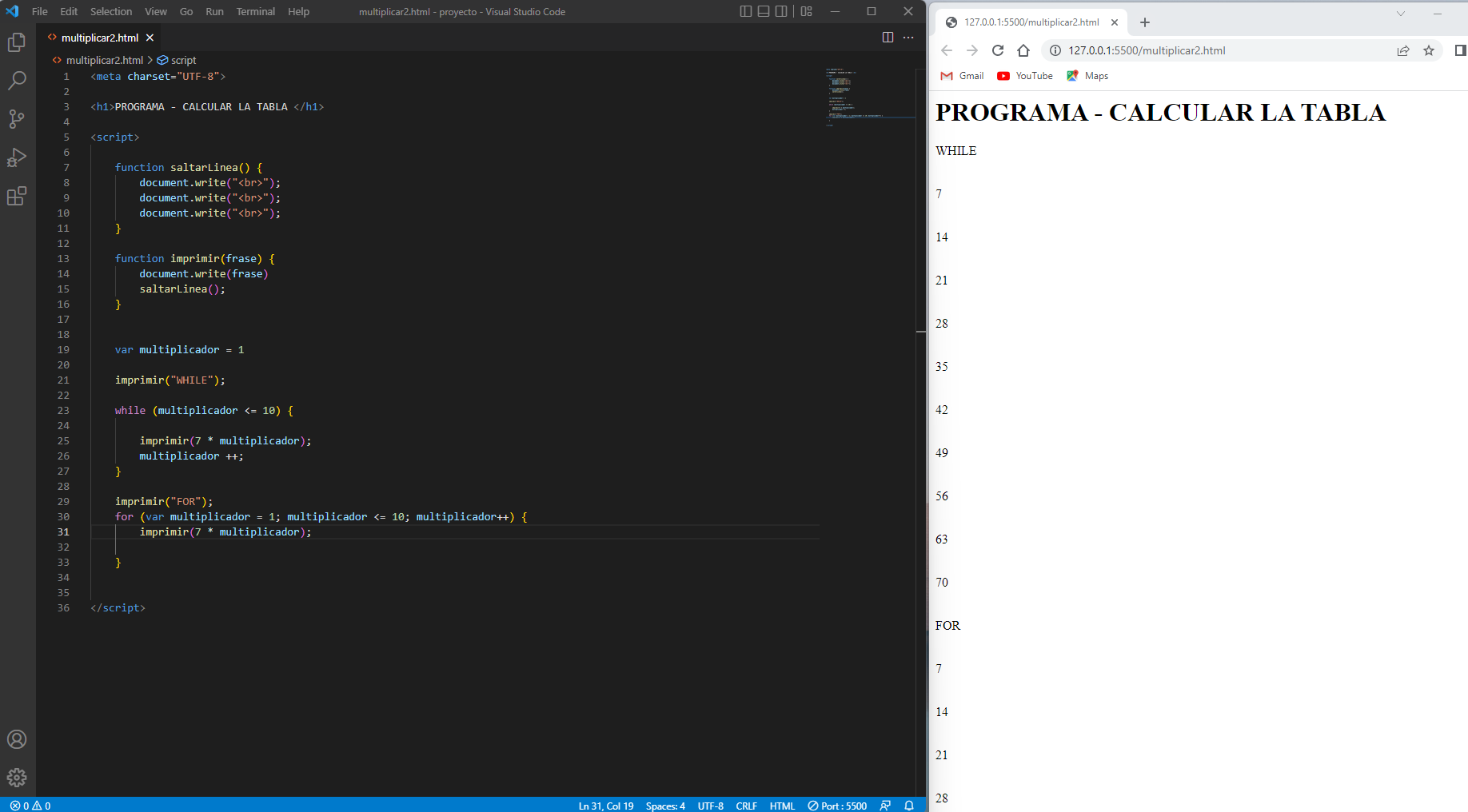Click the page heading PROGRAMA - CALCULAR LA TABLA

(x=1160, y=113)
